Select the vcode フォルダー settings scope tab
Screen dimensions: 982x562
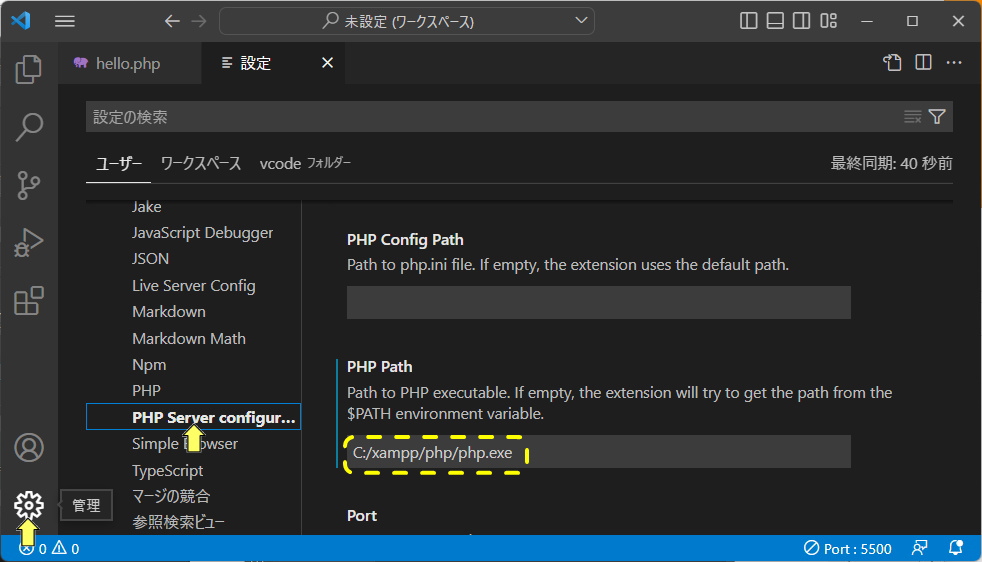pos(305,164)
